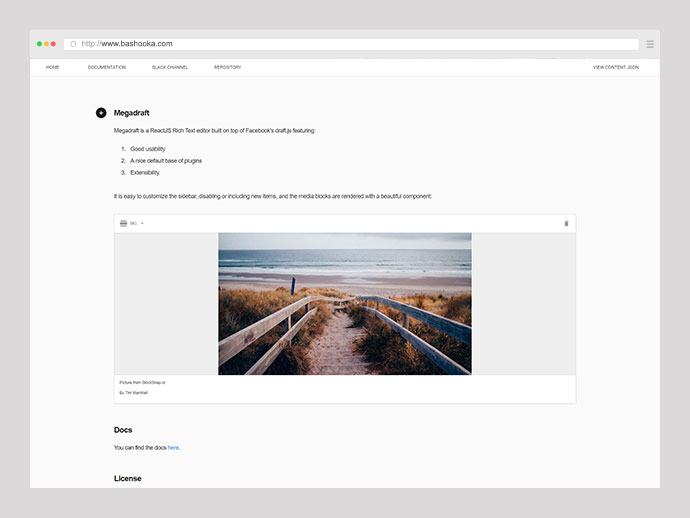The image size is (690, 518).
Task: Click the address bar URL field
Action: [351, 44]
